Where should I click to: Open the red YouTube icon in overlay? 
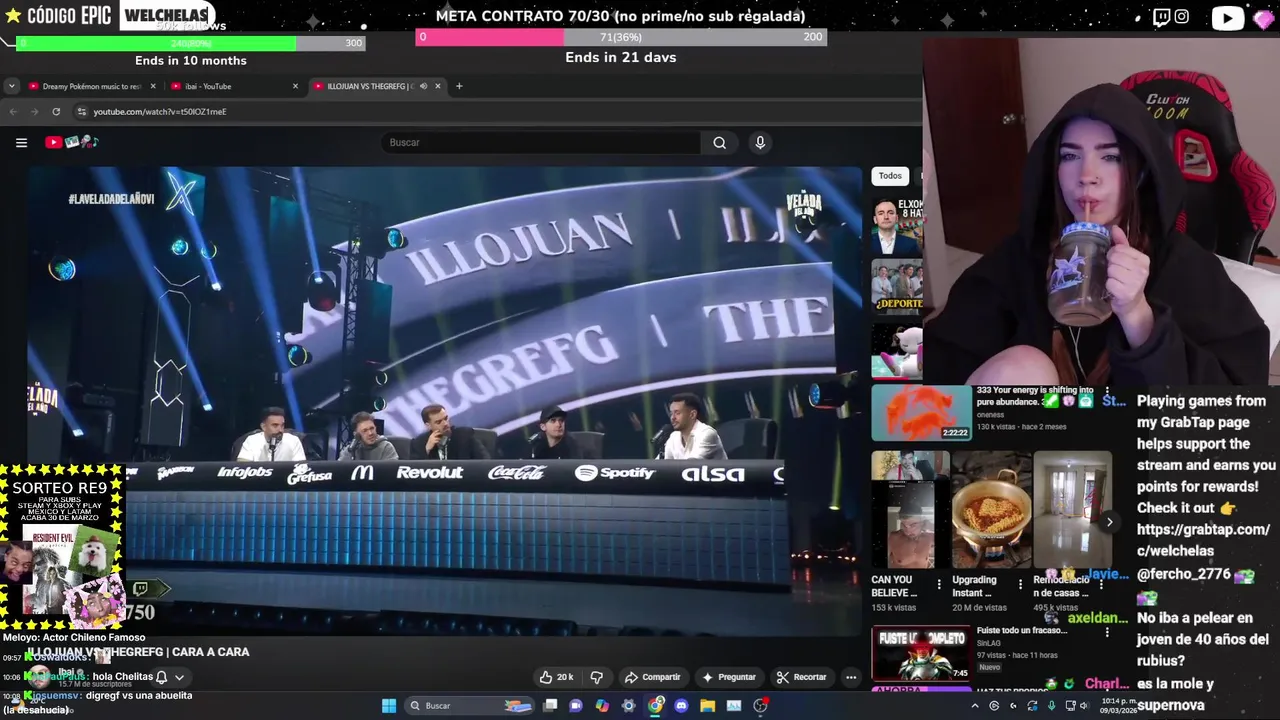[1227, 18]
